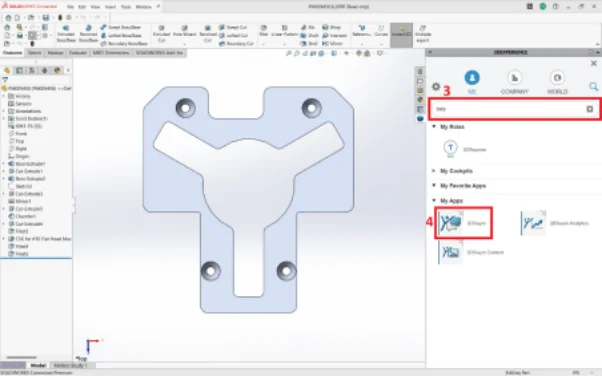Select the Linear Pattern tool
Screen dimensions: 602x377
click(x=284, y=31)
